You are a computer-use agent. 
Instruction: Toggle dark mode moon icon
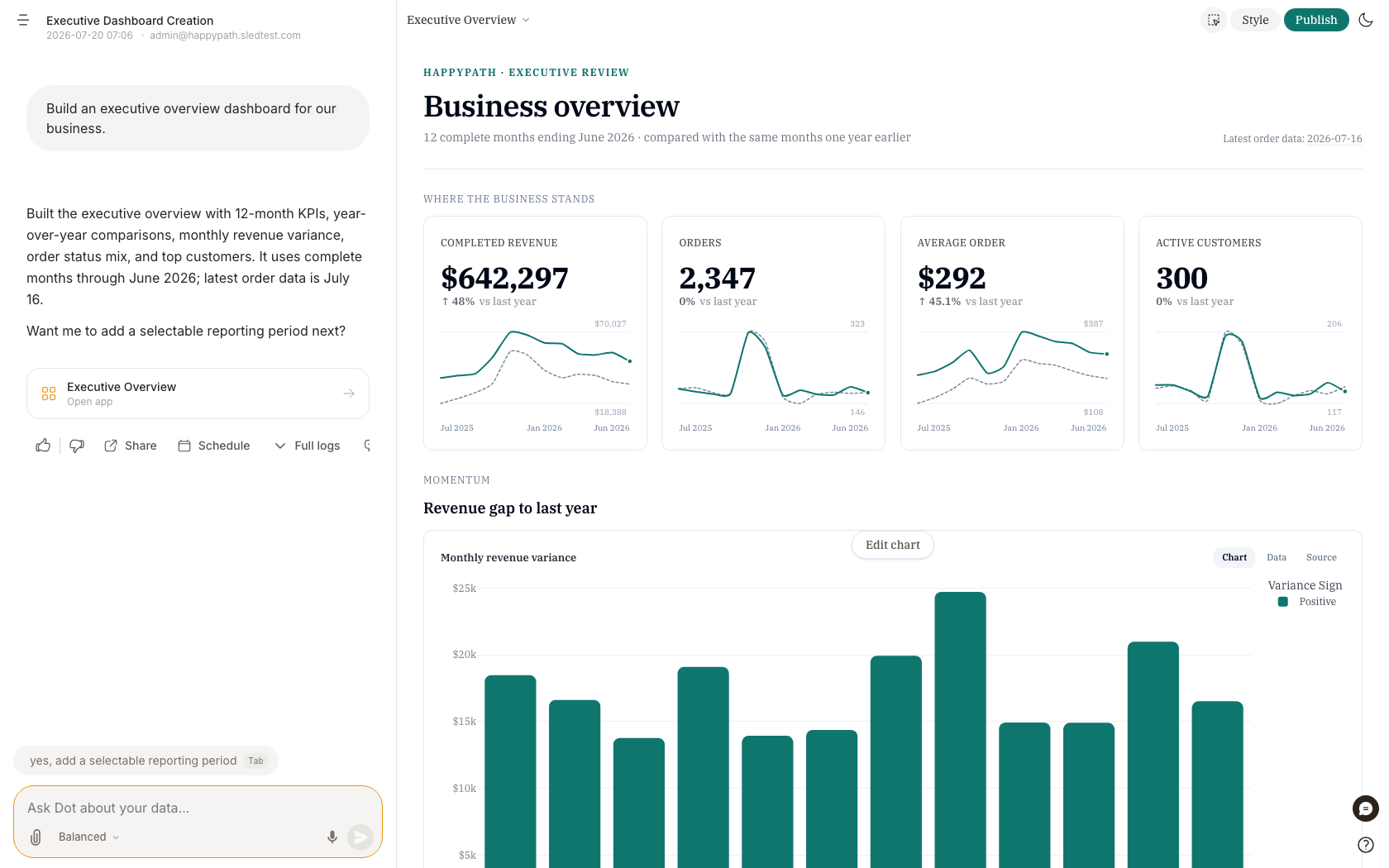[1366, 20]
